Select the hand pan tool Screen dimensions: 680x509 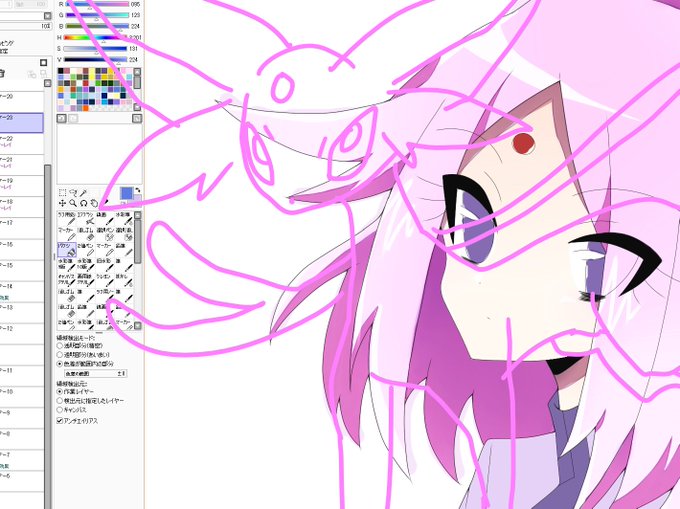click(94, 203)
